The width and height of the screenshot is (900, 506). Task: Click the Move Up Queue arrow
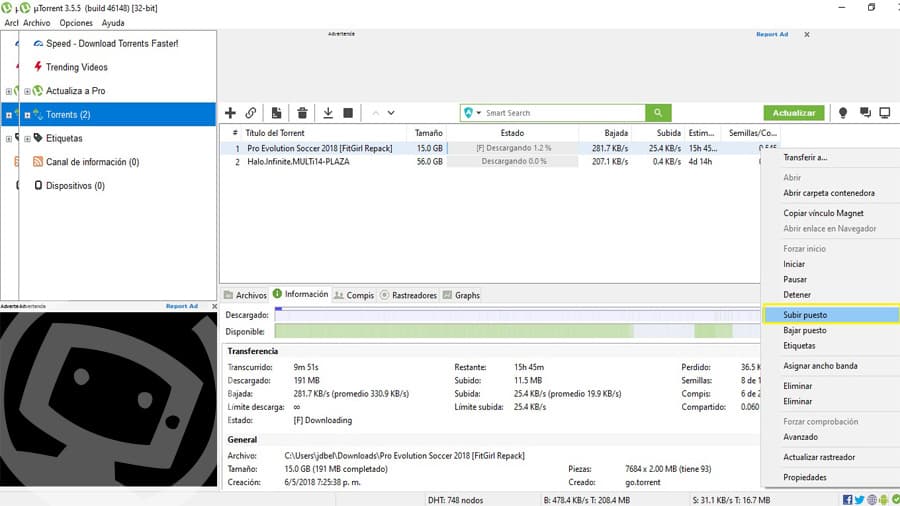click(x=375, y=113)
